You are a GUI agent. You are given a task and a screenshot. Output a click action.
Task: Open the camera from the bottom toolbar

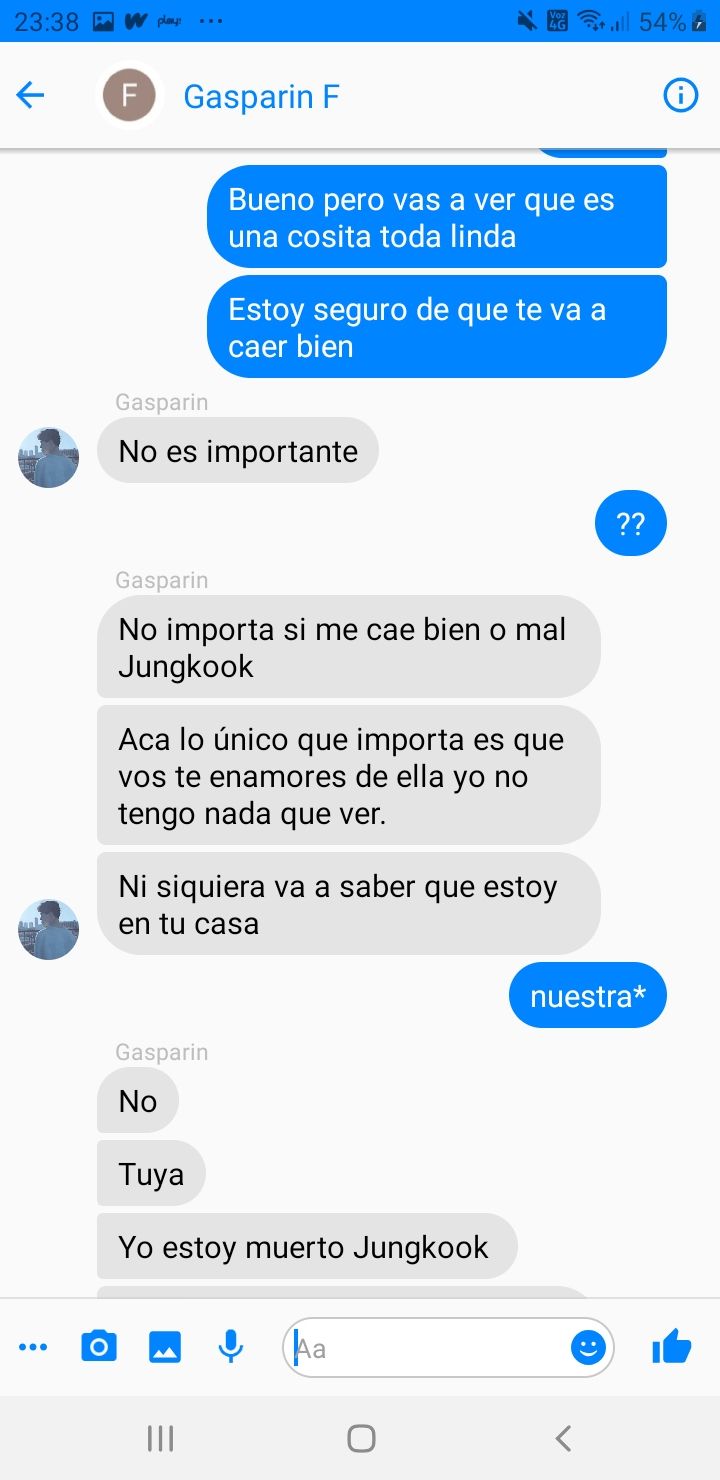[x=98, y=1347]
